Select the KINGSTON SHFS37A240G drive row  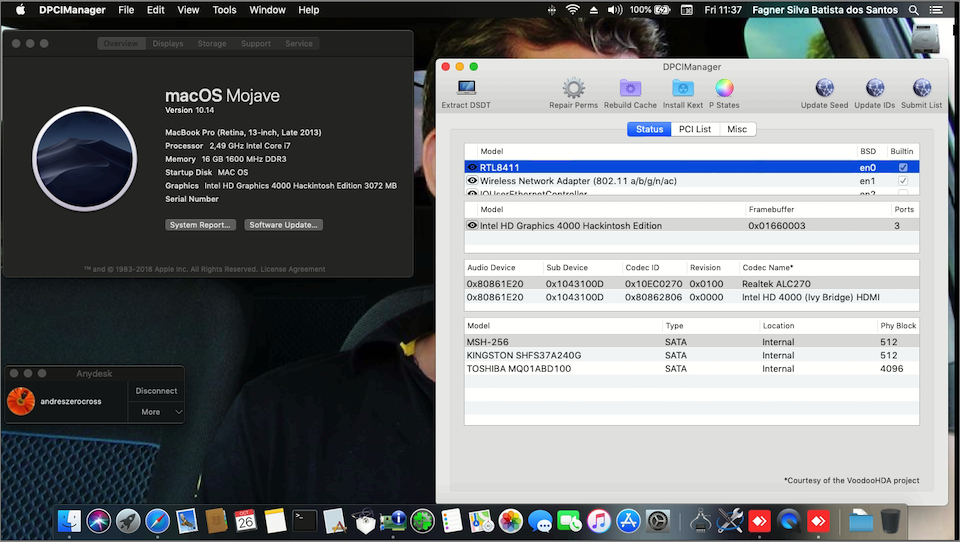[x=692, y=355]
